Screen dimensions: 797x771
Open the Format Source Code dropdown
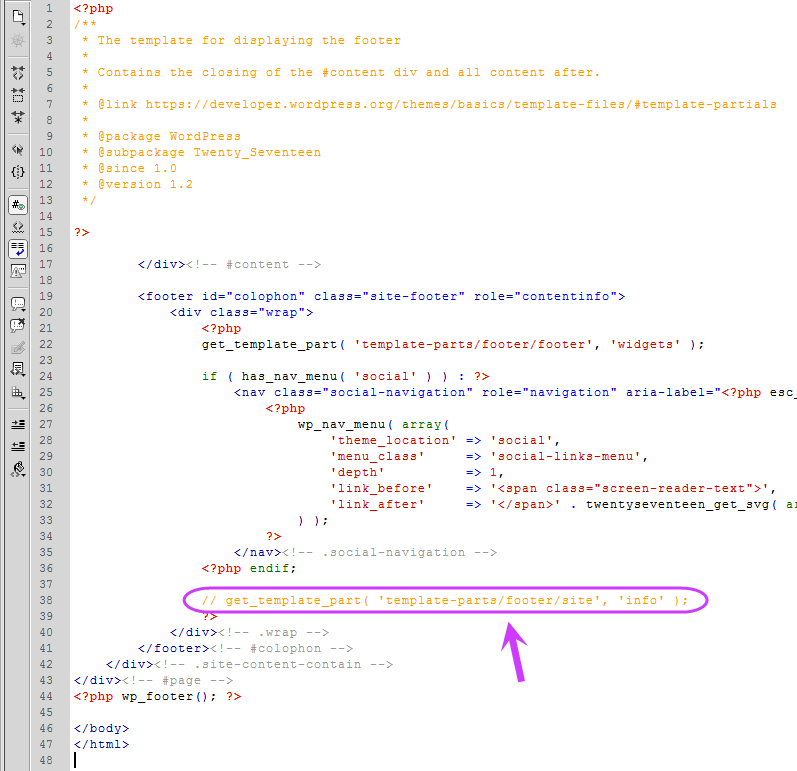pos(18,469)
